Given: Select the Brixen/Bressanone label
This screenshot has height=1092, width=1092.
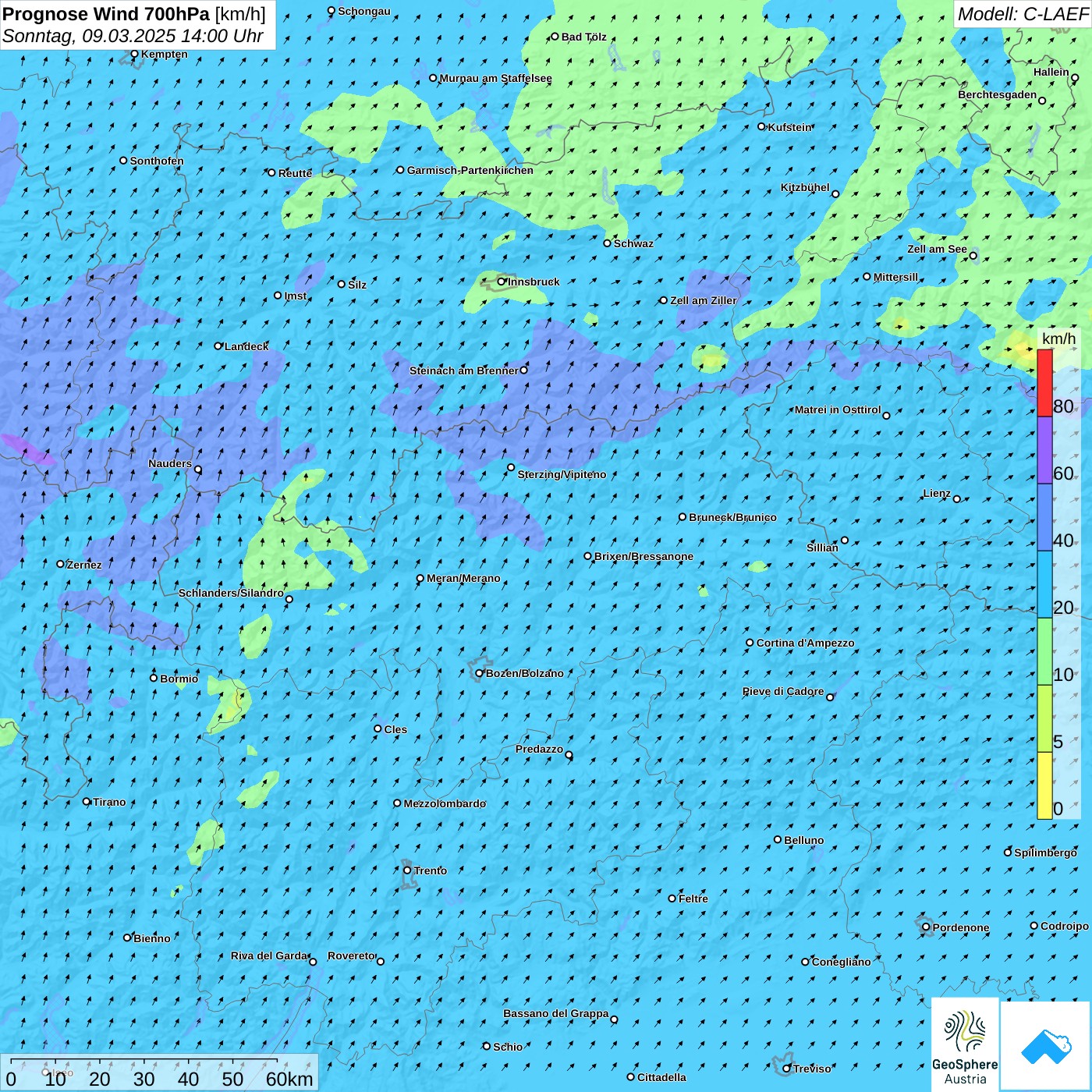Looking at the screenshot, I should pos(643,556).
